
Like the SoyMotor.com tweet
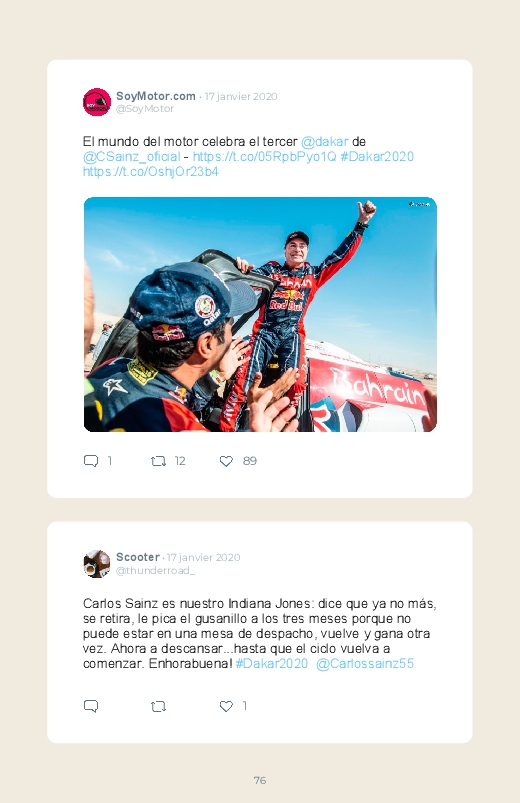coord(226,461)
